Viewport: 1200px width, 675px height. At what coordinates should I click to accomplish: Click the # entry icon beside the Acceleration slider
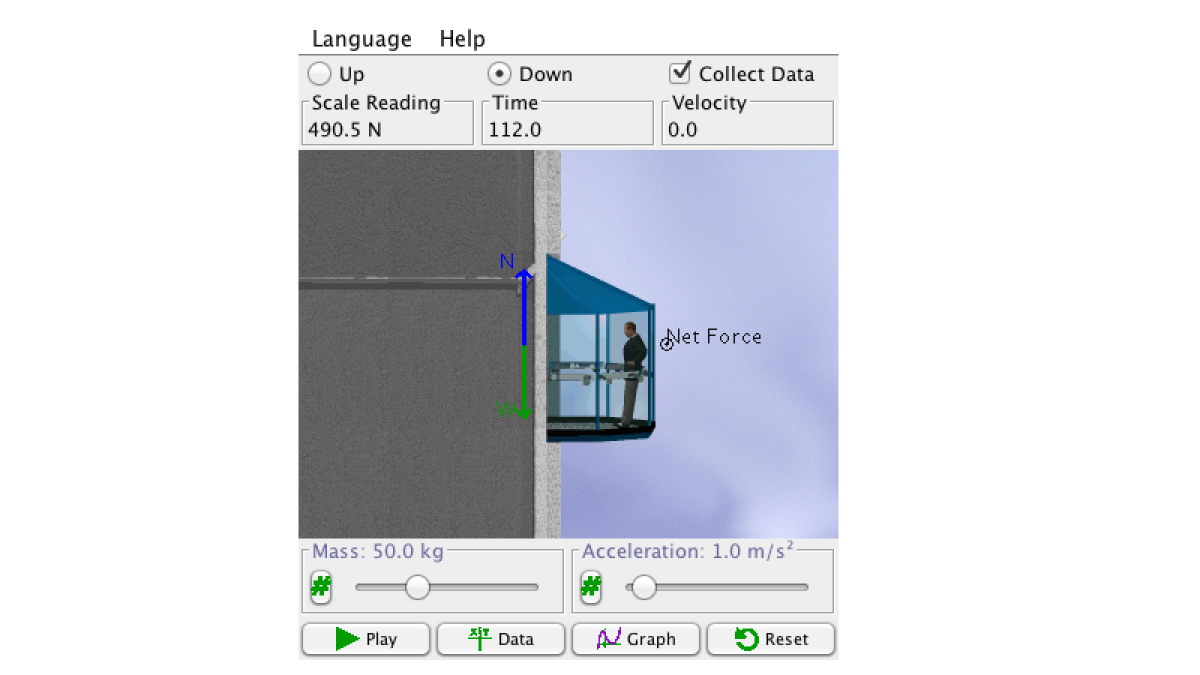click(590, 588)
